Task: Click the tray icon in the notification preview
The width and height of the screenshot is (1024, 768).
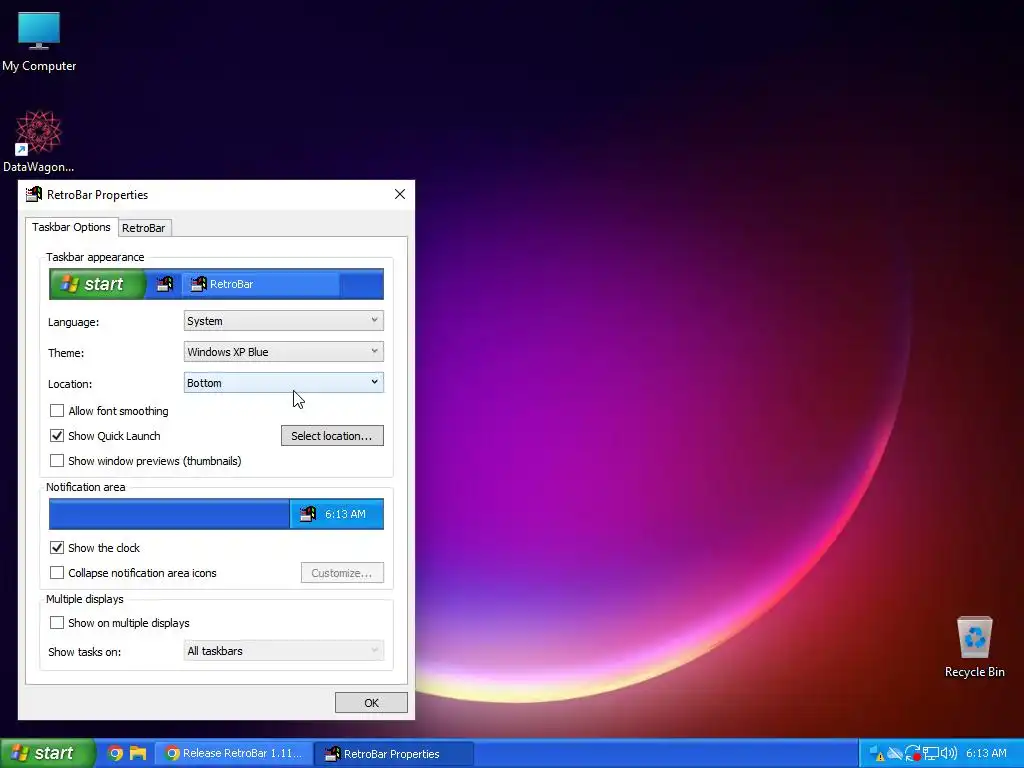Action: click(x=308, y=515)
